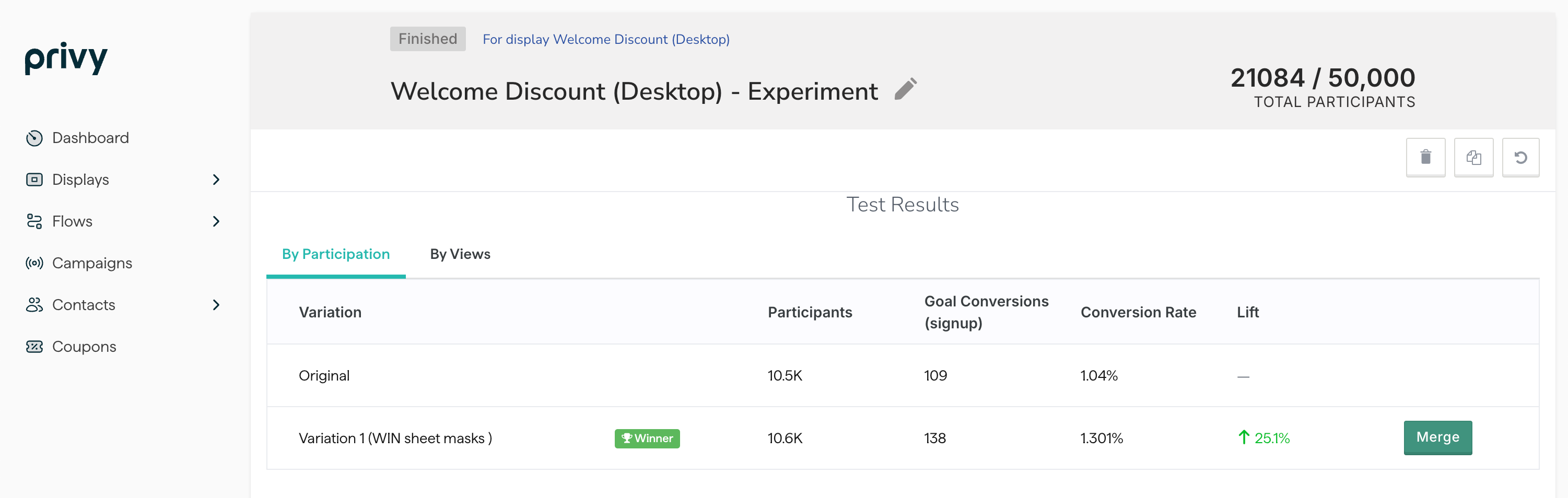Reset the experiment via the restart icon
The width and height of the screenshot is (1568, 498).
click(x=1520, y=158)
